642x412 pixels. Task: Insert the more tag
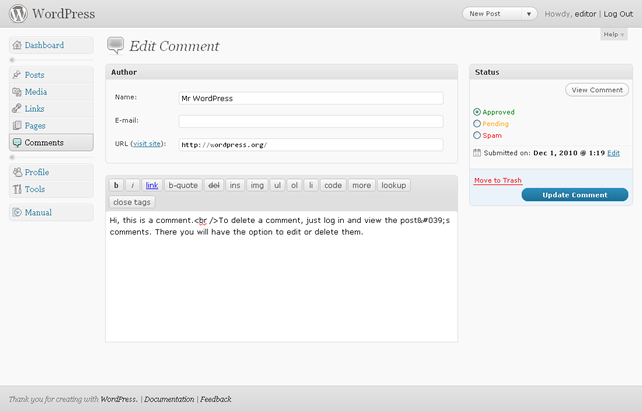(x=362, y=185)
